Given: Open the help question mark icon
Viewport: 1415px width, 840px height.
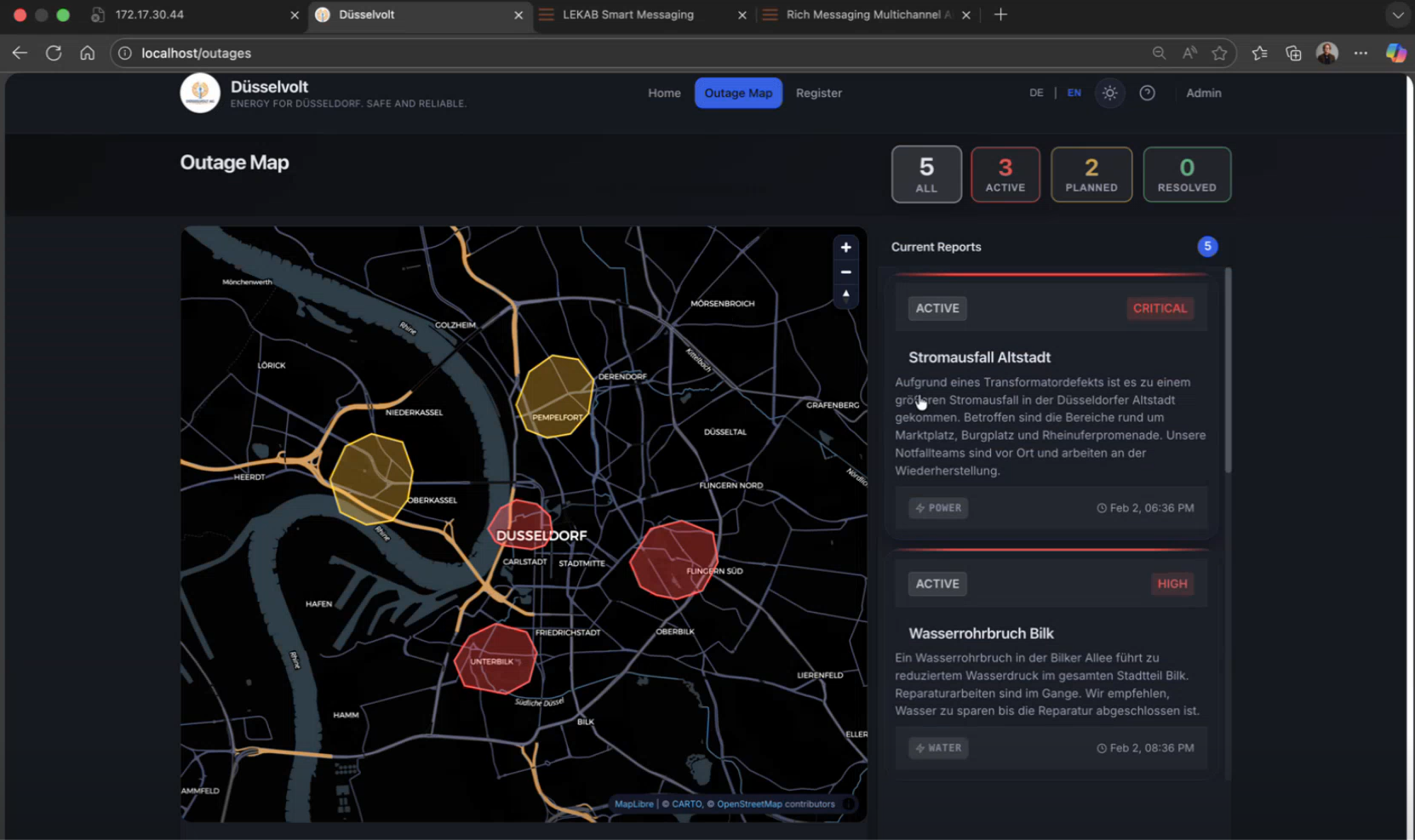Looking at the screenshot, I should (1147, 93).
